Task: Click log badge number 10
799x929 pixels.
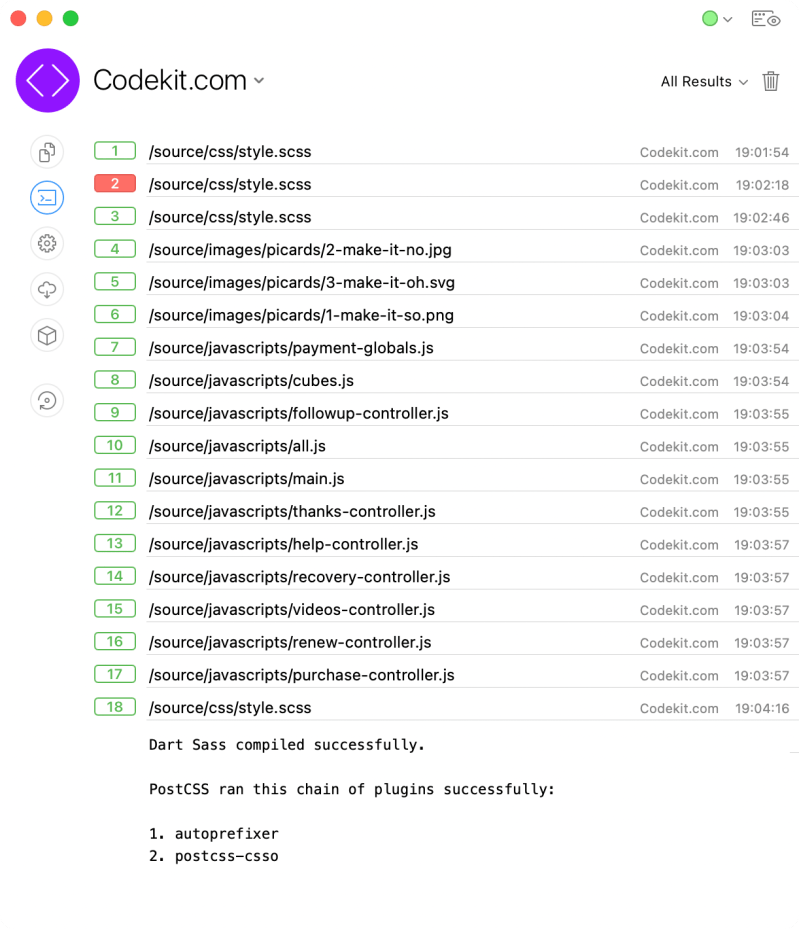Action: tap(115, 445)
